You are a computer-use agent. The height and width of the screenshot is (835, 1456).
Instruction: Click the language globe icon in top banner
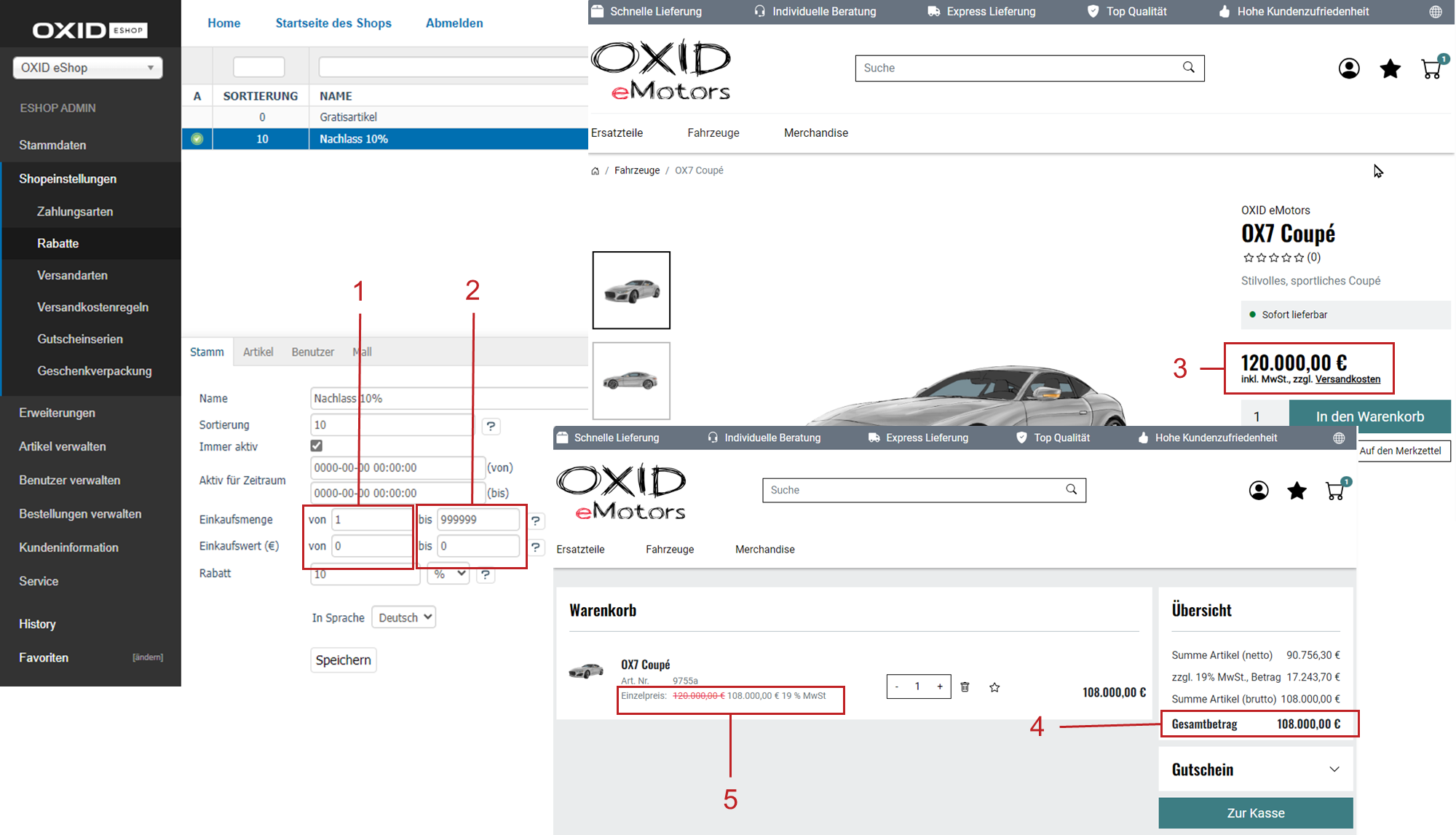tap(1435, 12)
